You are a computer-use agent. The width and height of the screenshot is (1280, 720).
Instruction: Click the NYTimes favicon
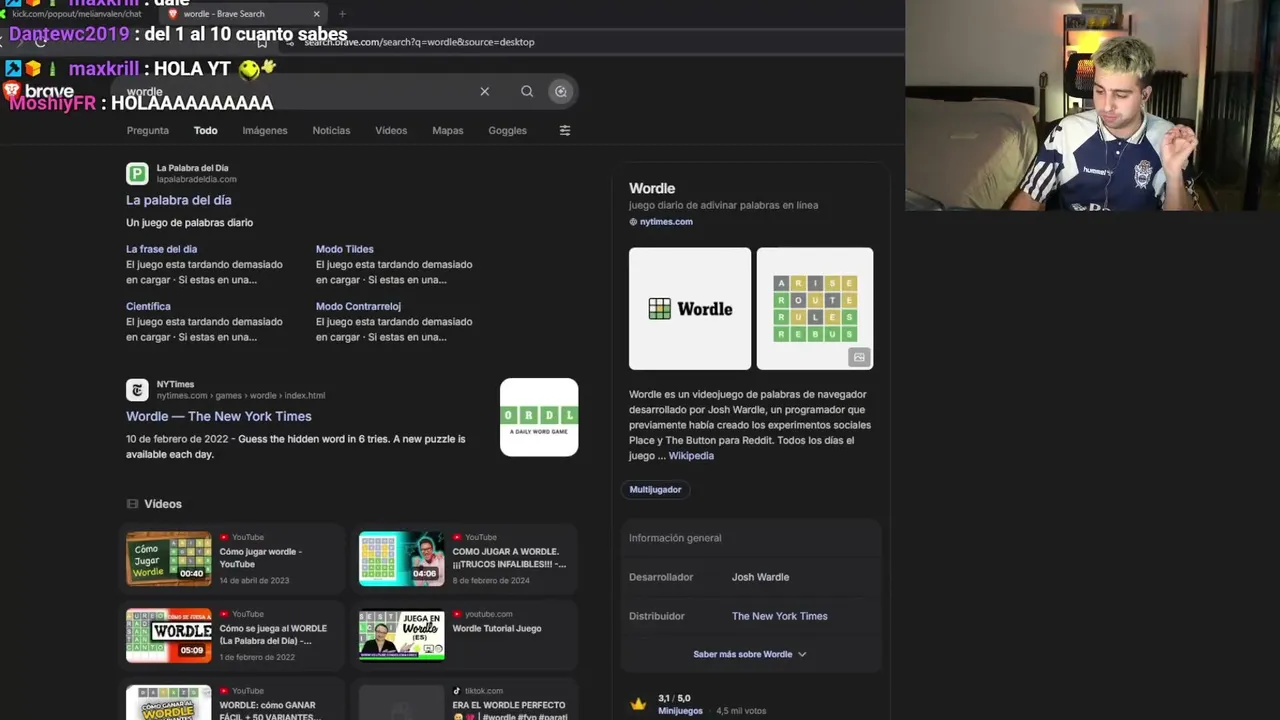point(137,390)
